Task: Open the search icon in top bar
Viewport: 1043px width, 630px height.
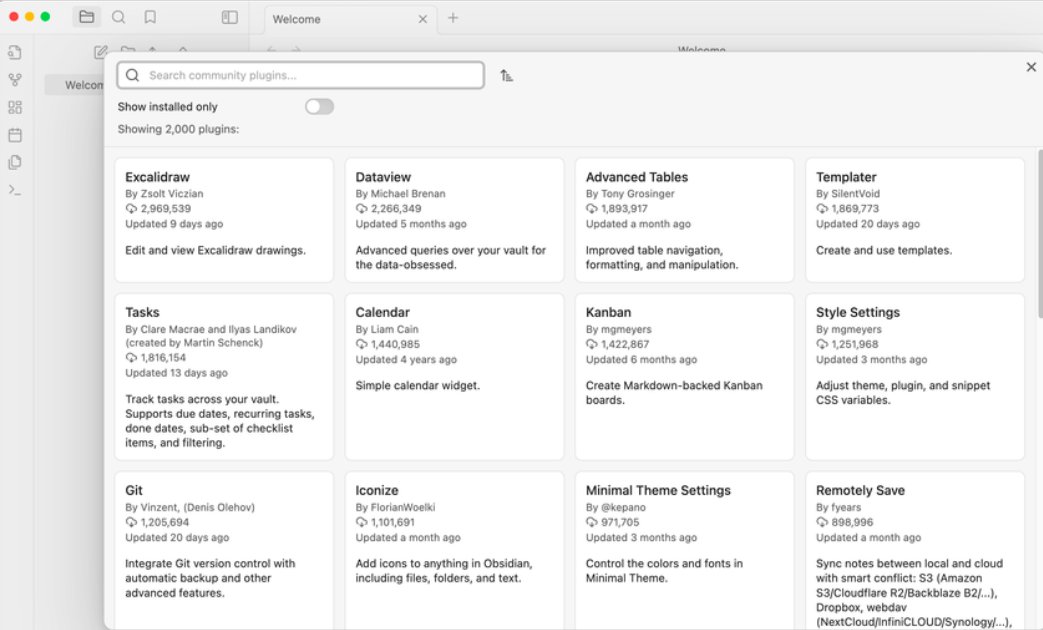Action: 118,17
